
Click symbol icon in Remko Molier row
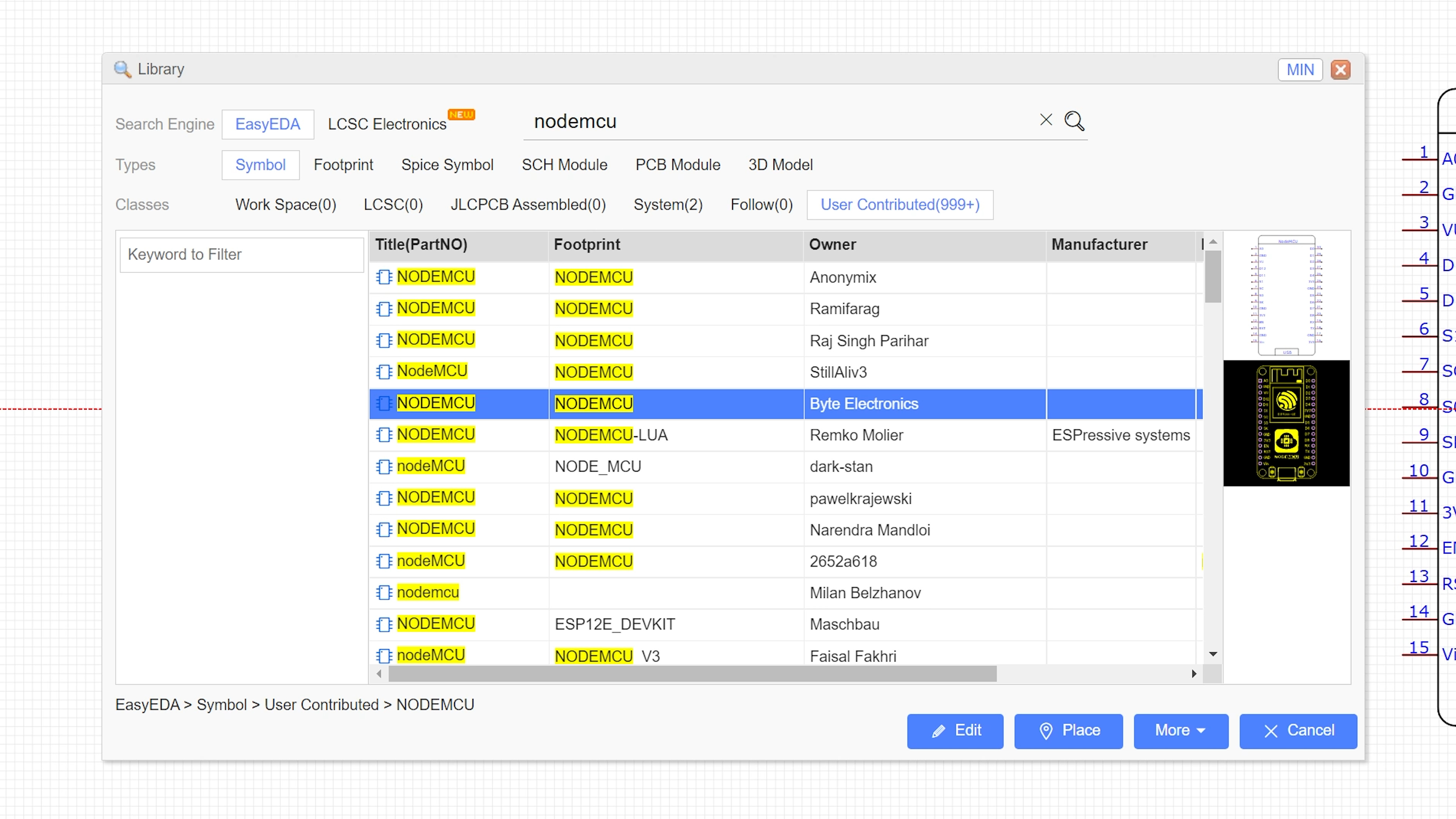coord(384,435)
